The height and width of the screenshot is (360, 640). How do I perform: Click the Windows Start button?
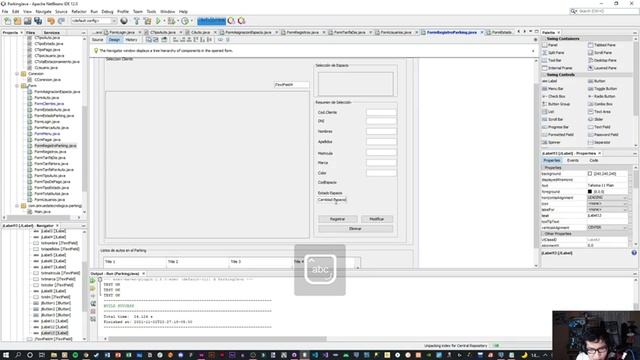click(x=6, y=355)
